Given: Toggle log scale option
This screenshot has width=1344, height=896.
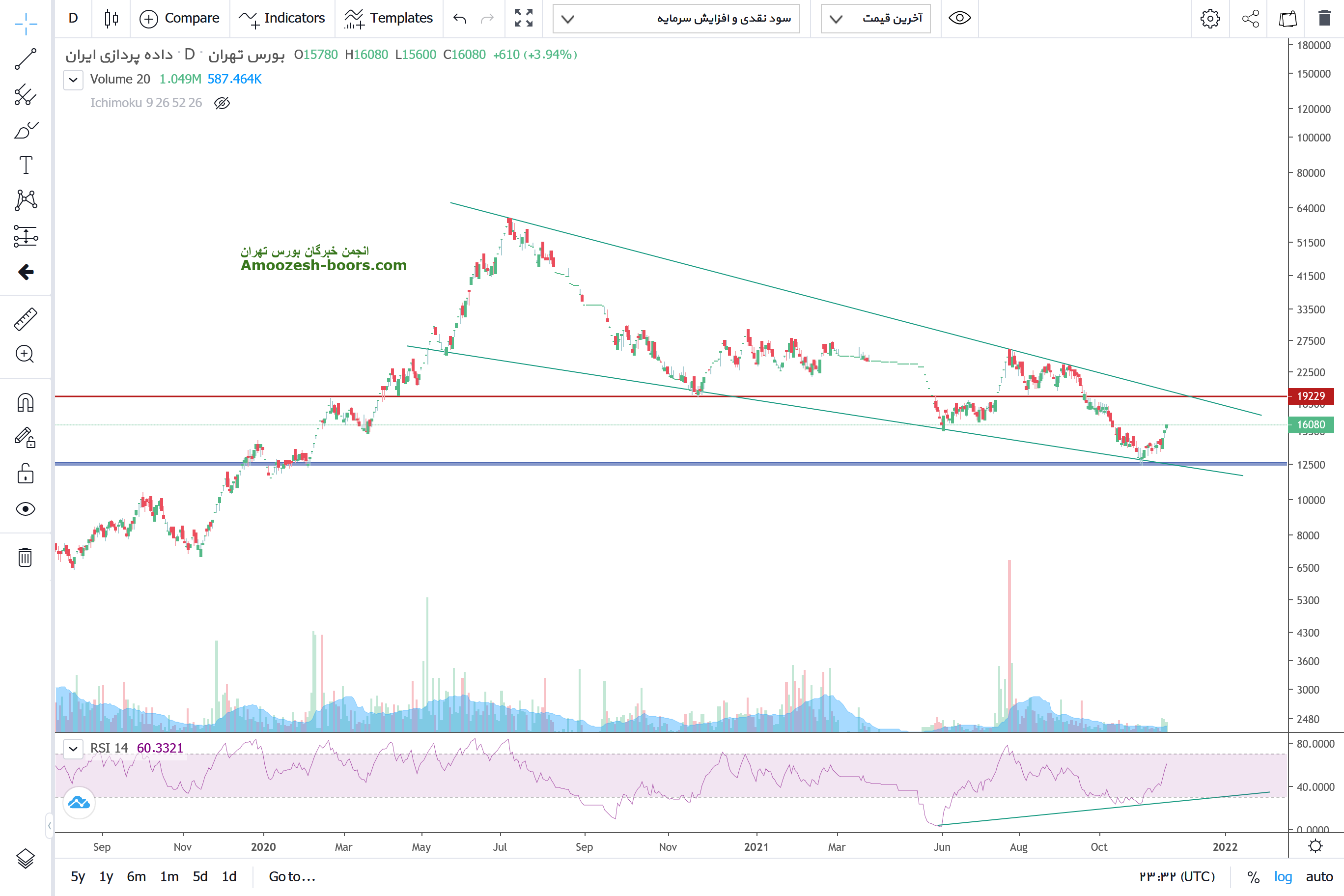Looking at the screenshot, I should 1282,876.
